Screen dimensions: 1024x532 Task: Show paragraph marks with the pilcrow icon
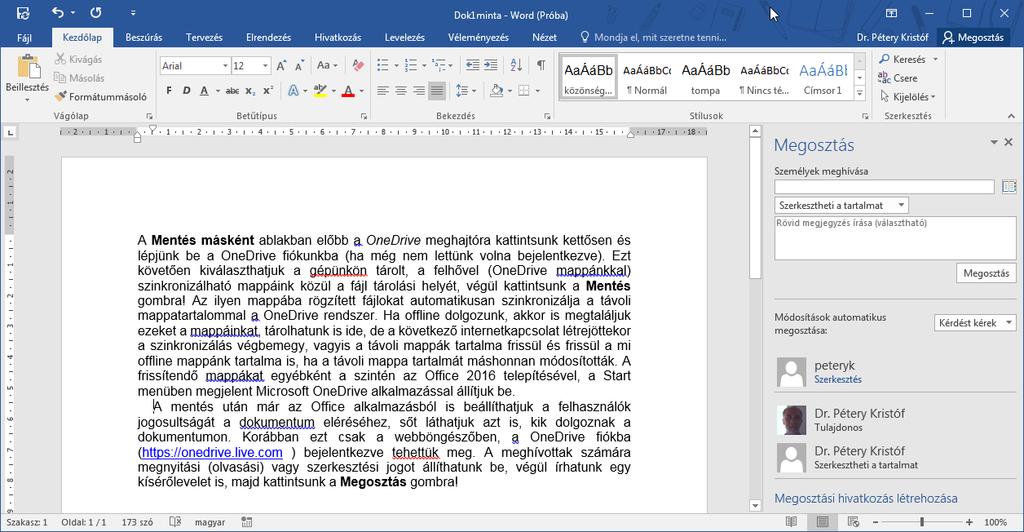click(541, 65)
